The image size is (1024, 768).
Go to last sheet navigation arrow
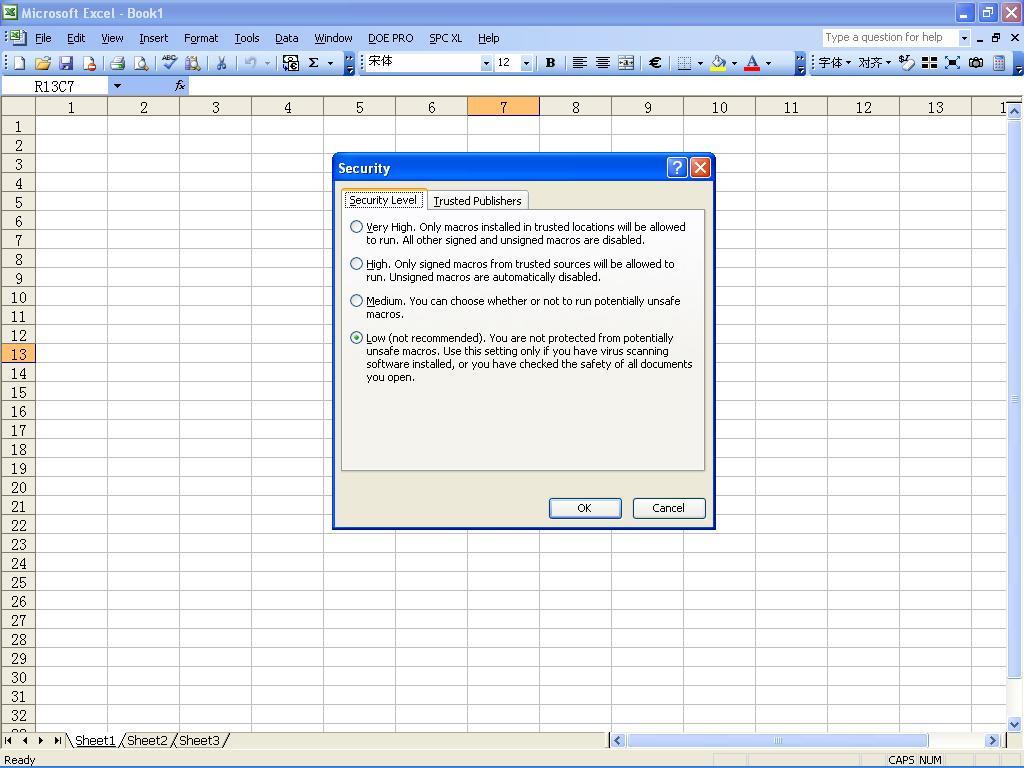tap(57, 741)
